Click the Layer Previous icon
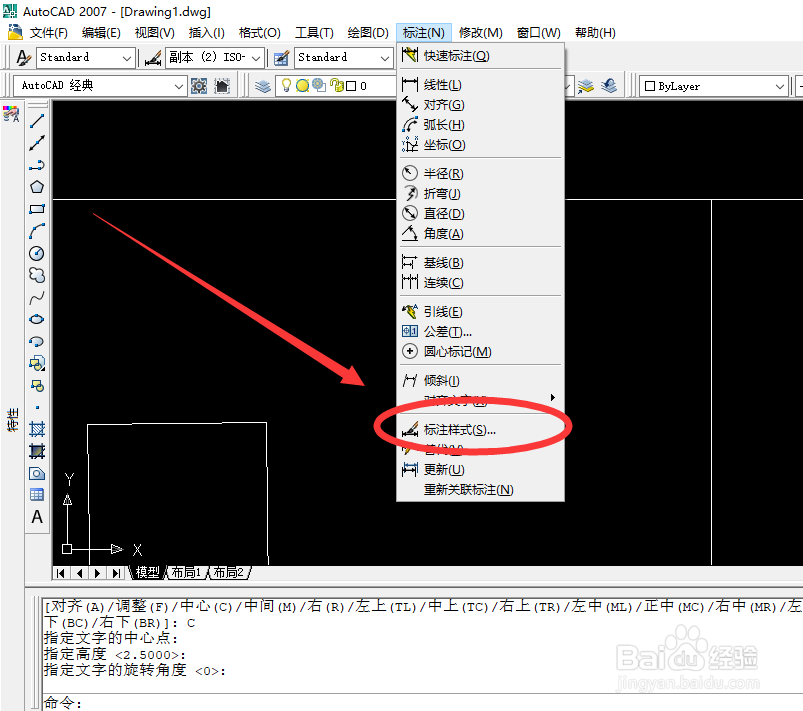This screenshot has height=711, width=803. tap(609, 86)
